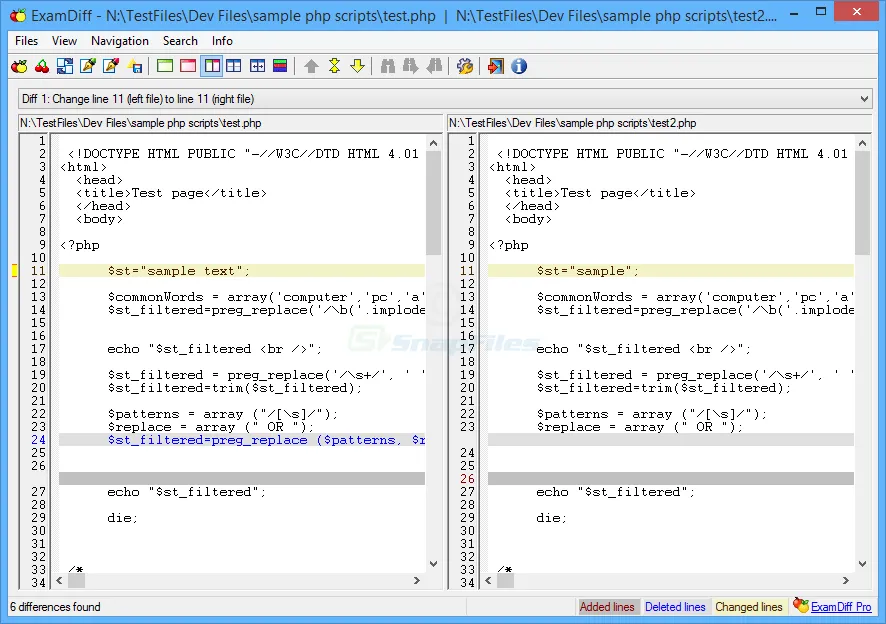Open About via blue info icon
This screenshot has height=624, width=886.
[519, 66]
